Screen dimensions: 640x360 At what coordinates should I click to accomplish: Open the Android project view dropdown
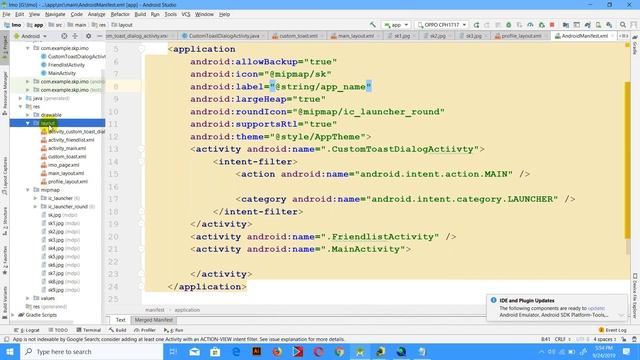[x=31, y=36]
